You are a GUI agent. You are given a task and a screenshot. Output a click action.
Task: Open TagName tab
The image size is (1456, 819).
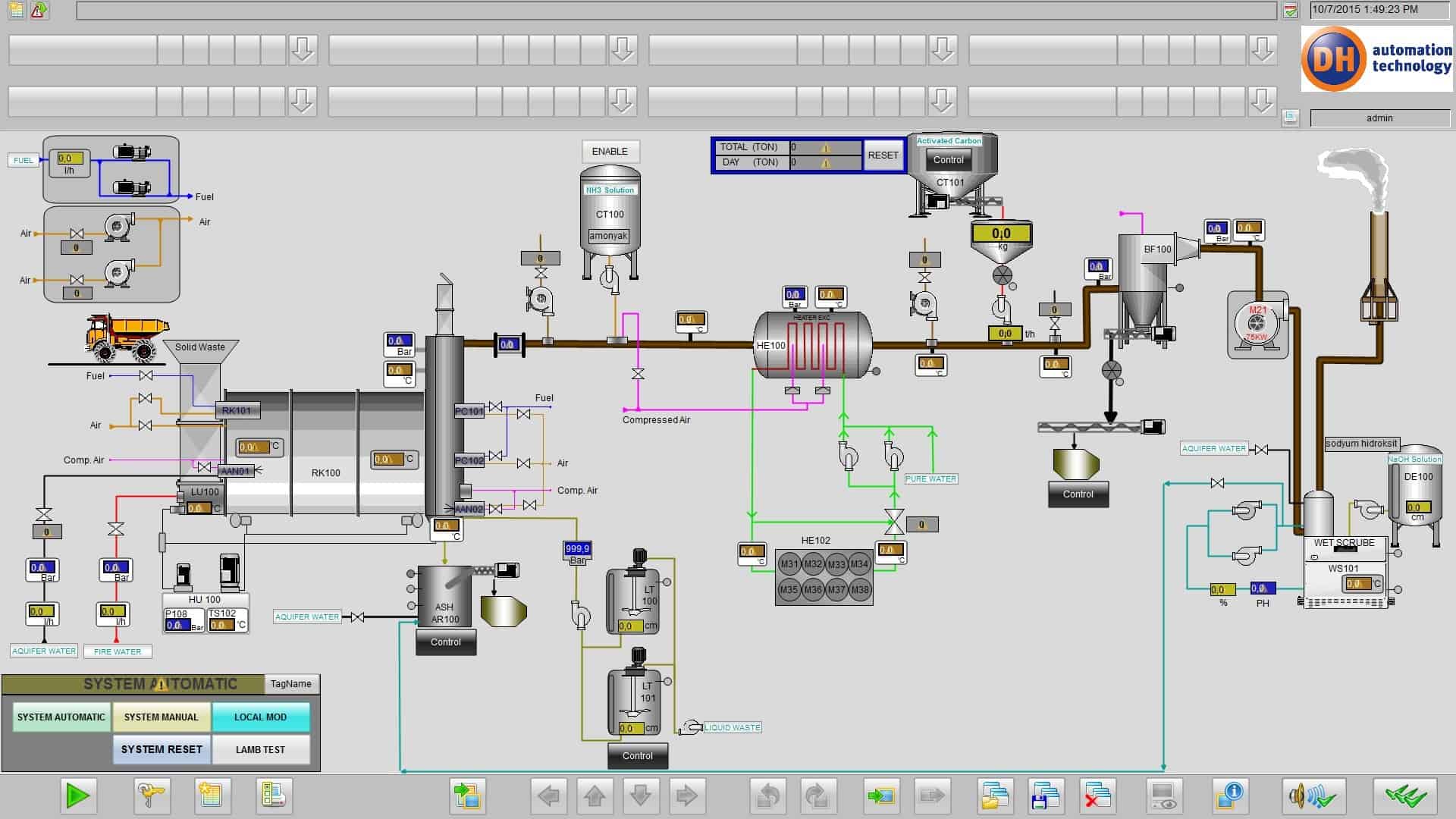point(291,683)
